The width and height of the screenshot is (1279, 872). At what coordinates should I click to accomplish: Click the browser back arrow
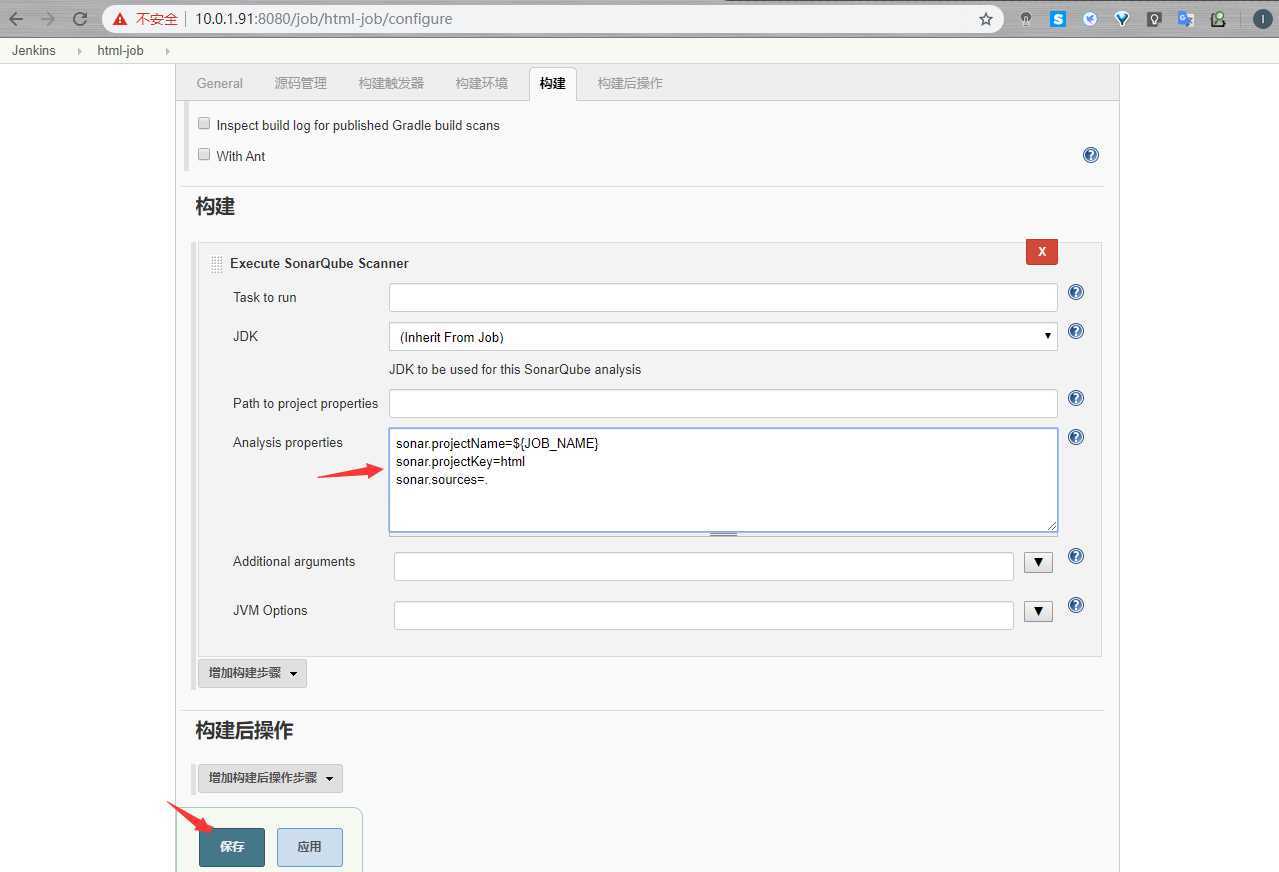point(16,18)
